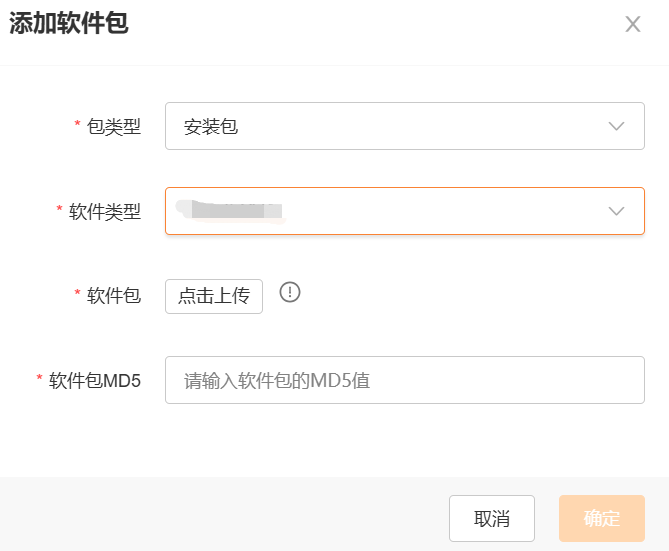669x551 pixels.
Task: Click the 确定 button
Action: point(602,519)
